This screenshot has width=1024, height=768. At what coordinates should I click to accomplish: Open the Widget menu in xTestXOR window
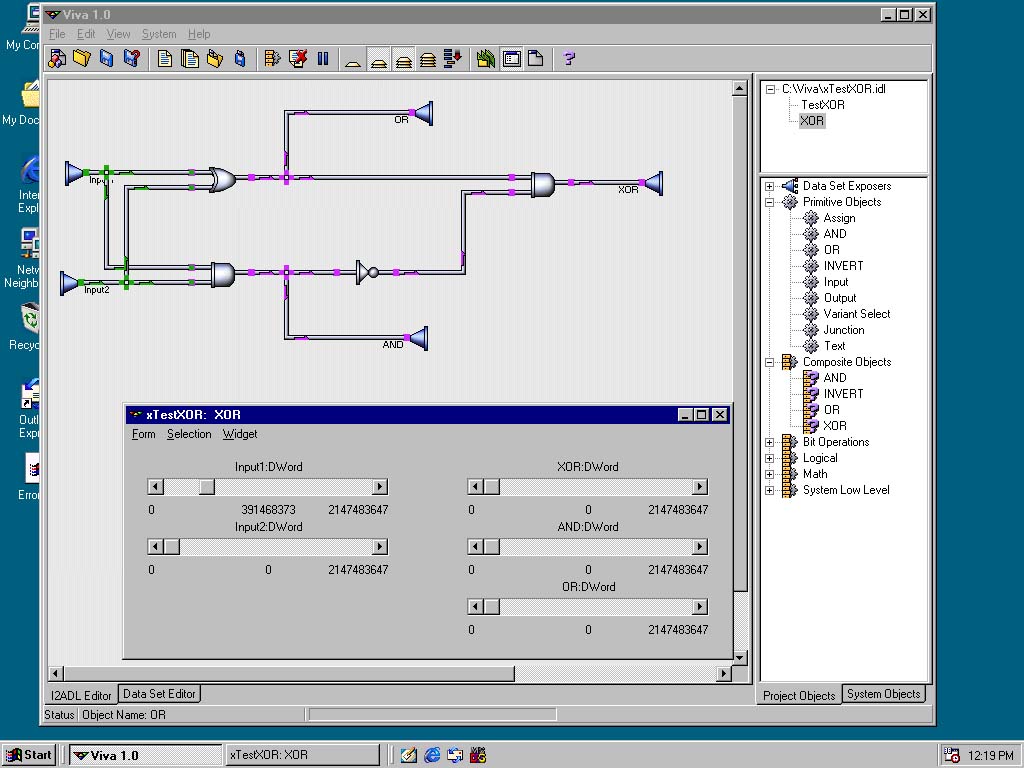pyautogui.click(x=239, y=434)
